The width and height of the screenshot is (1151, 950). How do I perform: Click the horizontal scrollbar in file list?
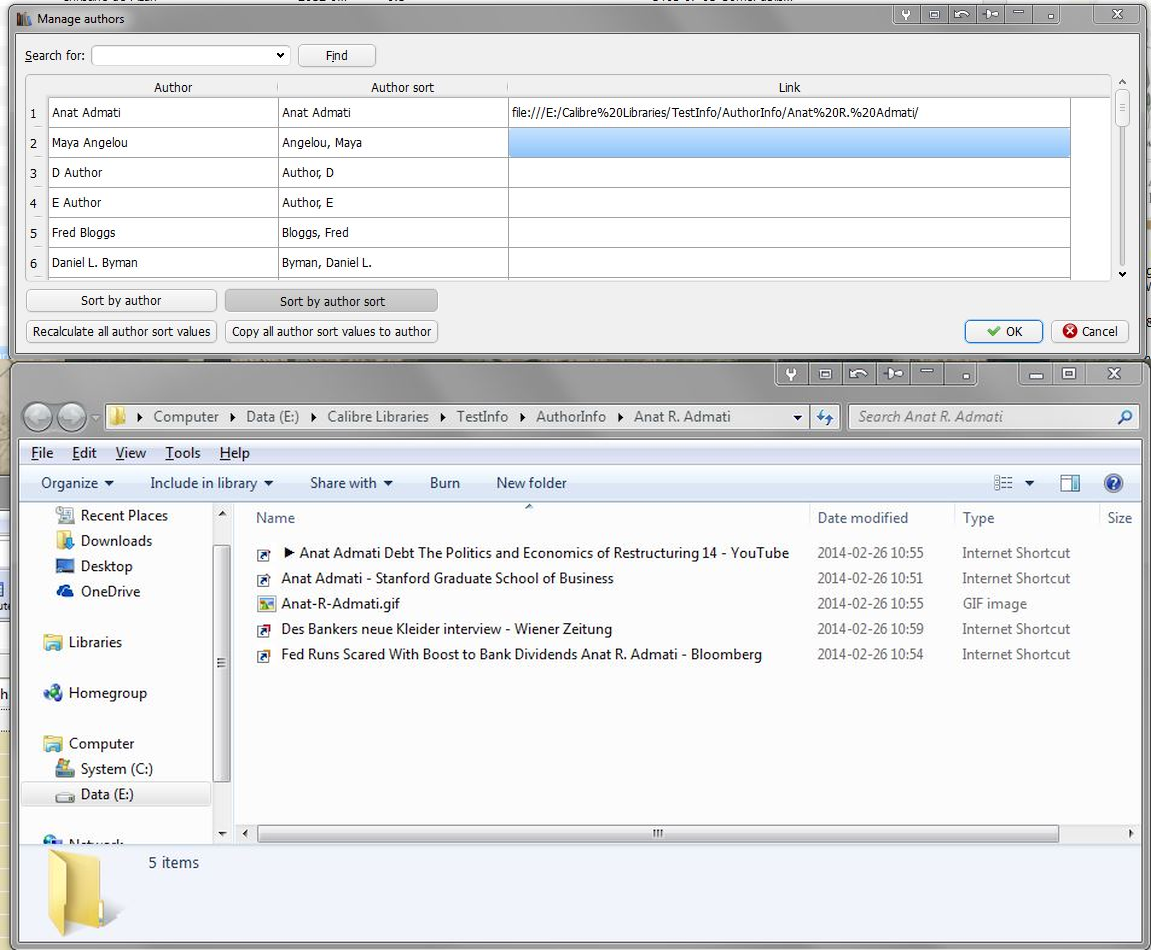[658, 833]
